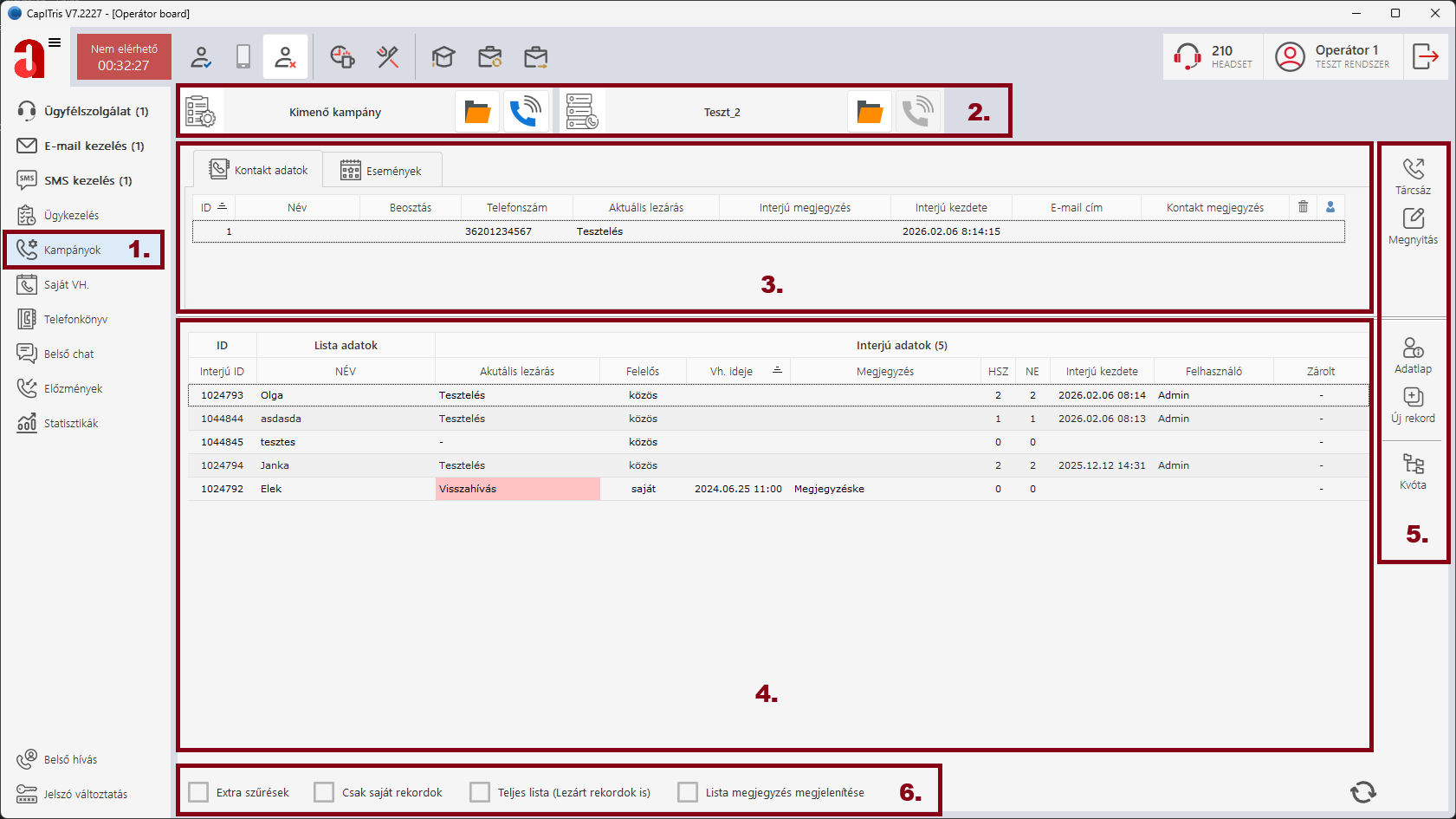Enable Extra szűrések checkbox
Screen dimensions: 1456x819
coord(199,792)
